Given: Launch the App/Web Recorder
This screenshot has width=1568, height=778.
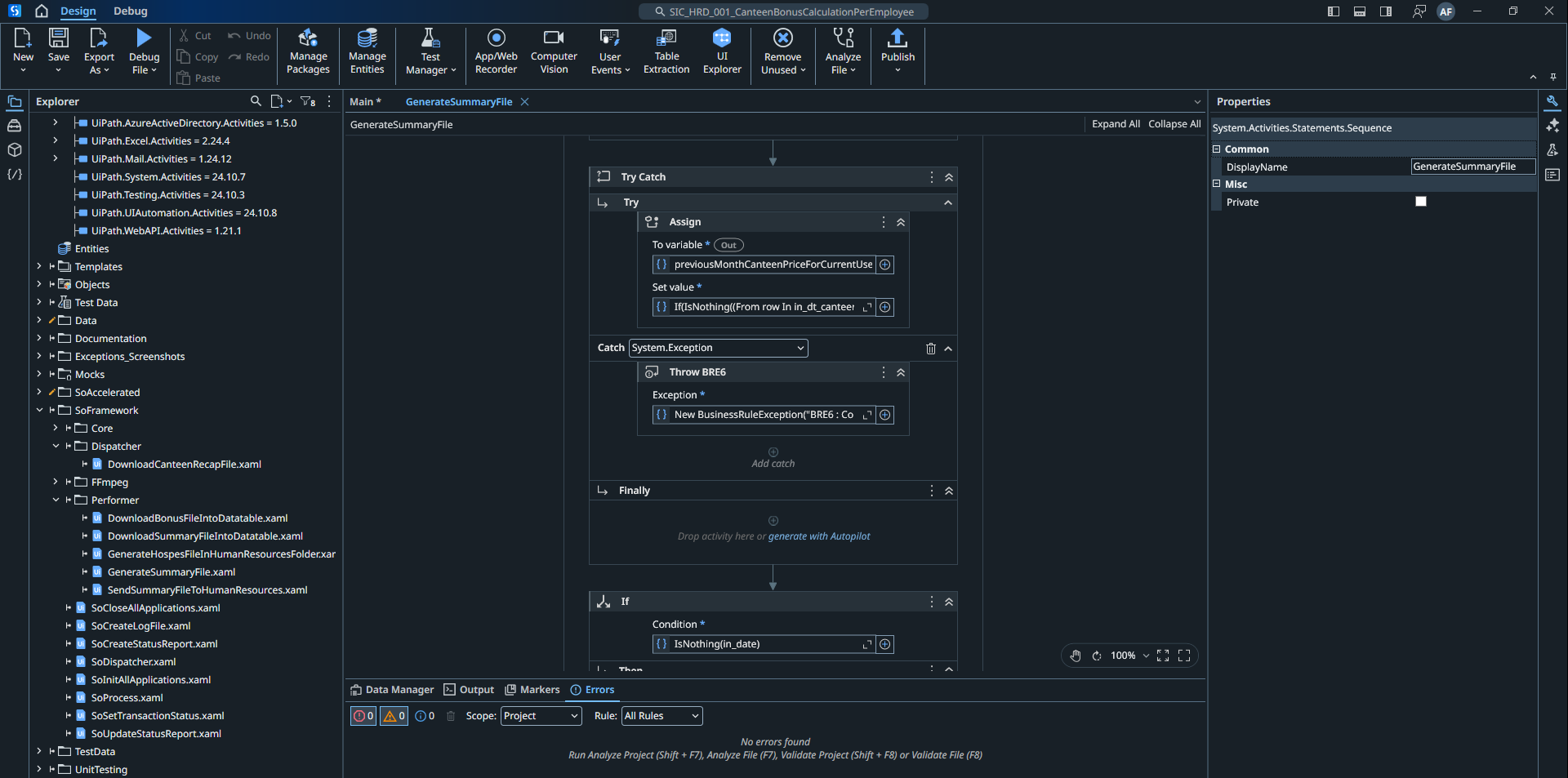Looking at the screenshot, I should 496,51.
